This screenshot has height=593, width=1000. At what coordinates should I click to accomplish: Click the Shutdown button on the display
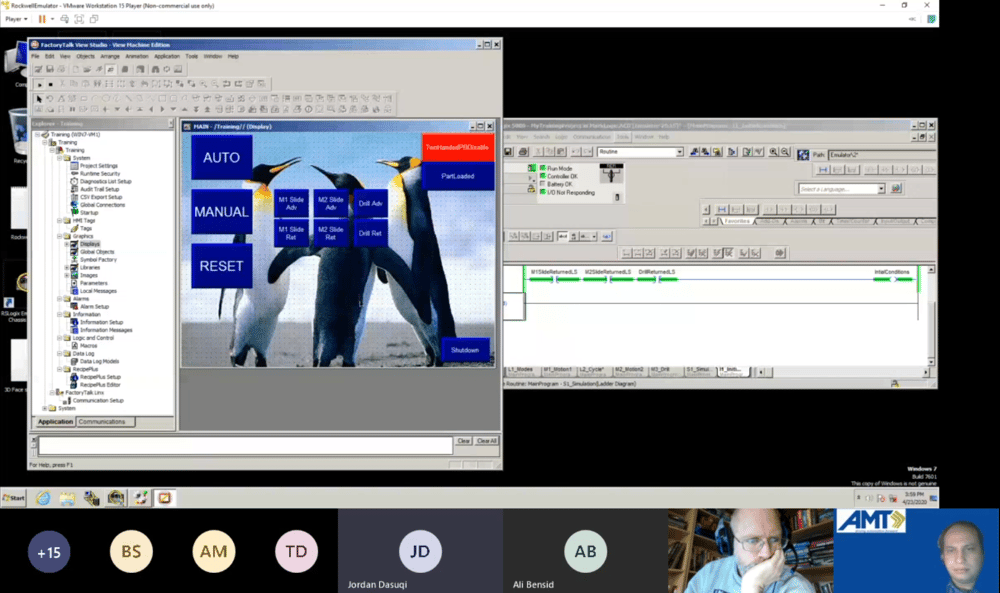click(x=465, y=350)
